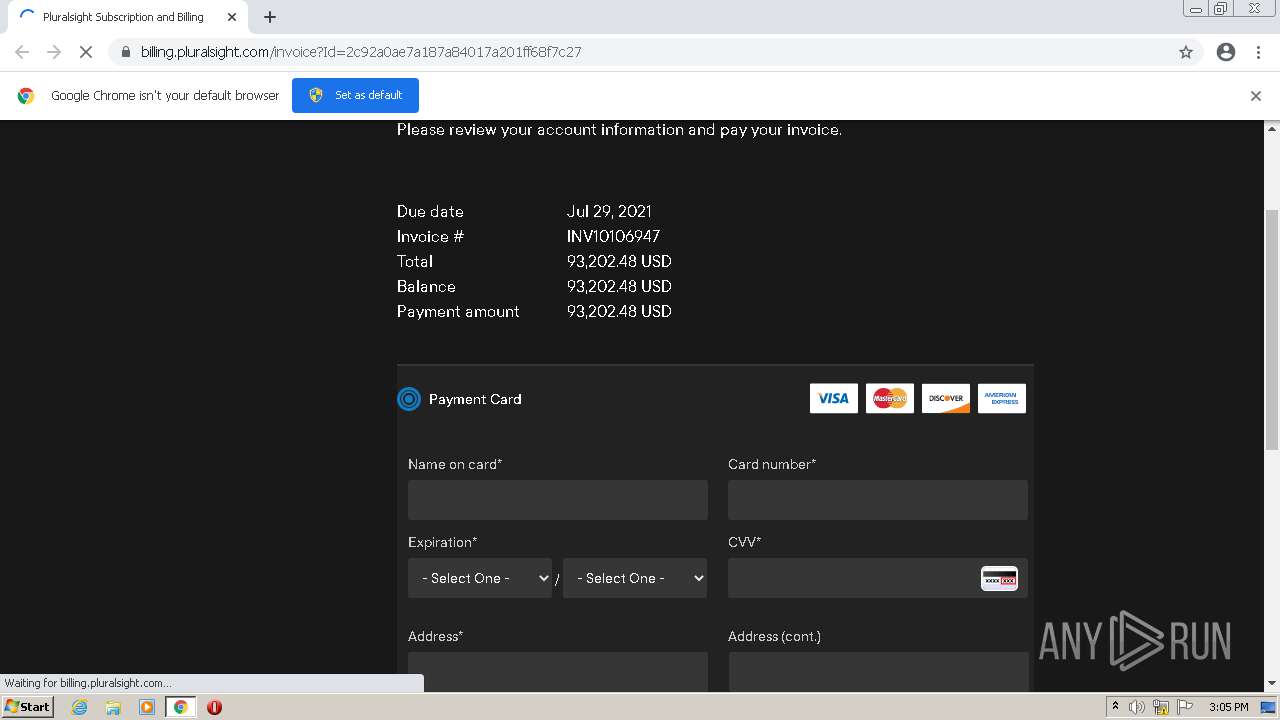Open Chrome's three-dot menu

(x=1259, y=52)
